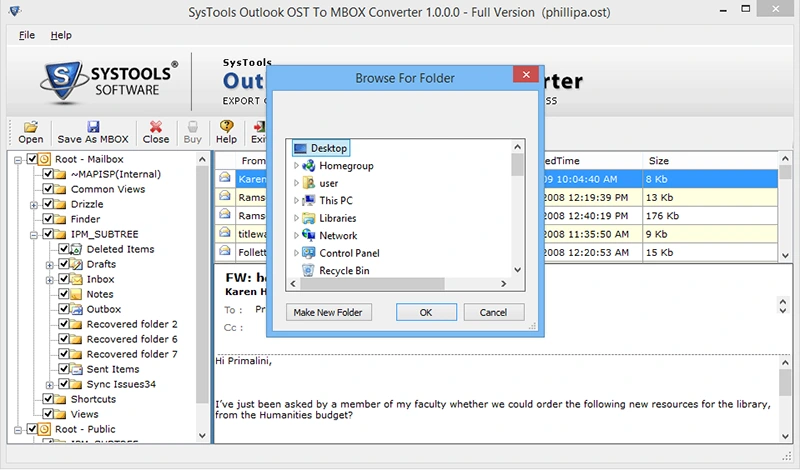
Task: Collapse the Root - Mailbox tree node
Action: point(18,160)
